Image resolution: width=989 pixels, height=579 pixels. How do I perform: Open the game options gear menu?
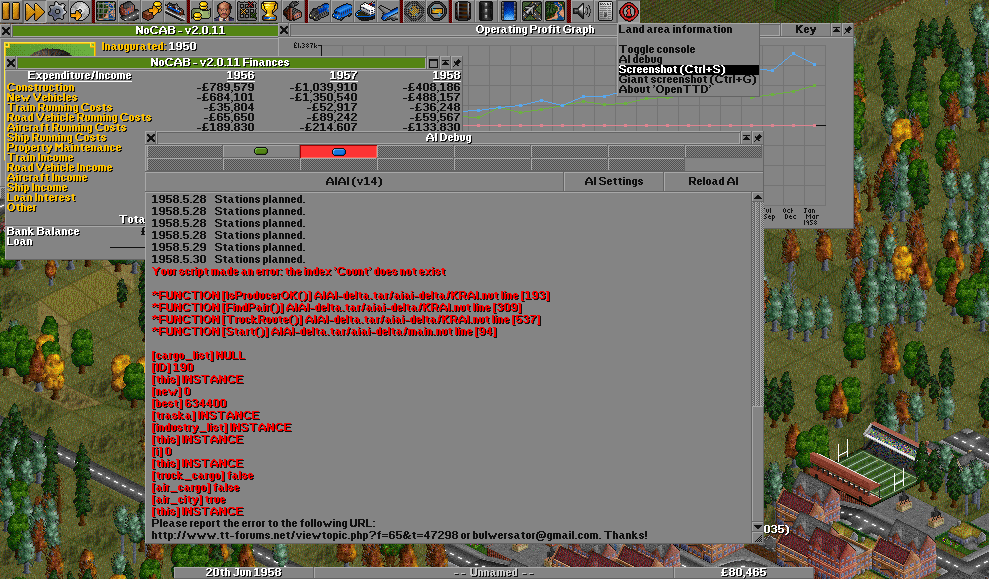pyautogui.click(x=57, y=11)
